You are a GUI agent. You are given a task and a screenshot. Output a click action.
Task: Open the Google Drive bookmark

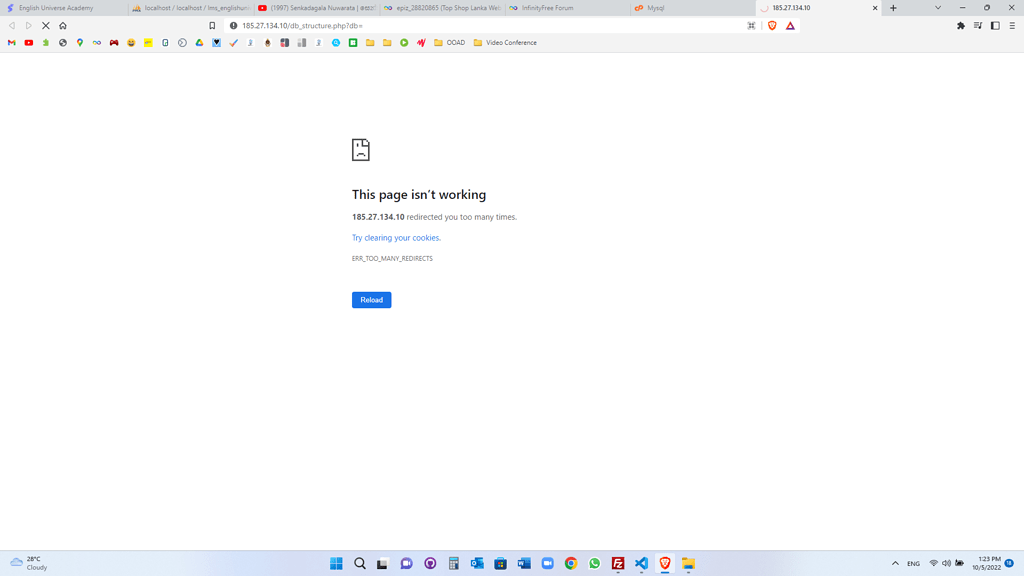coord(199,43)
